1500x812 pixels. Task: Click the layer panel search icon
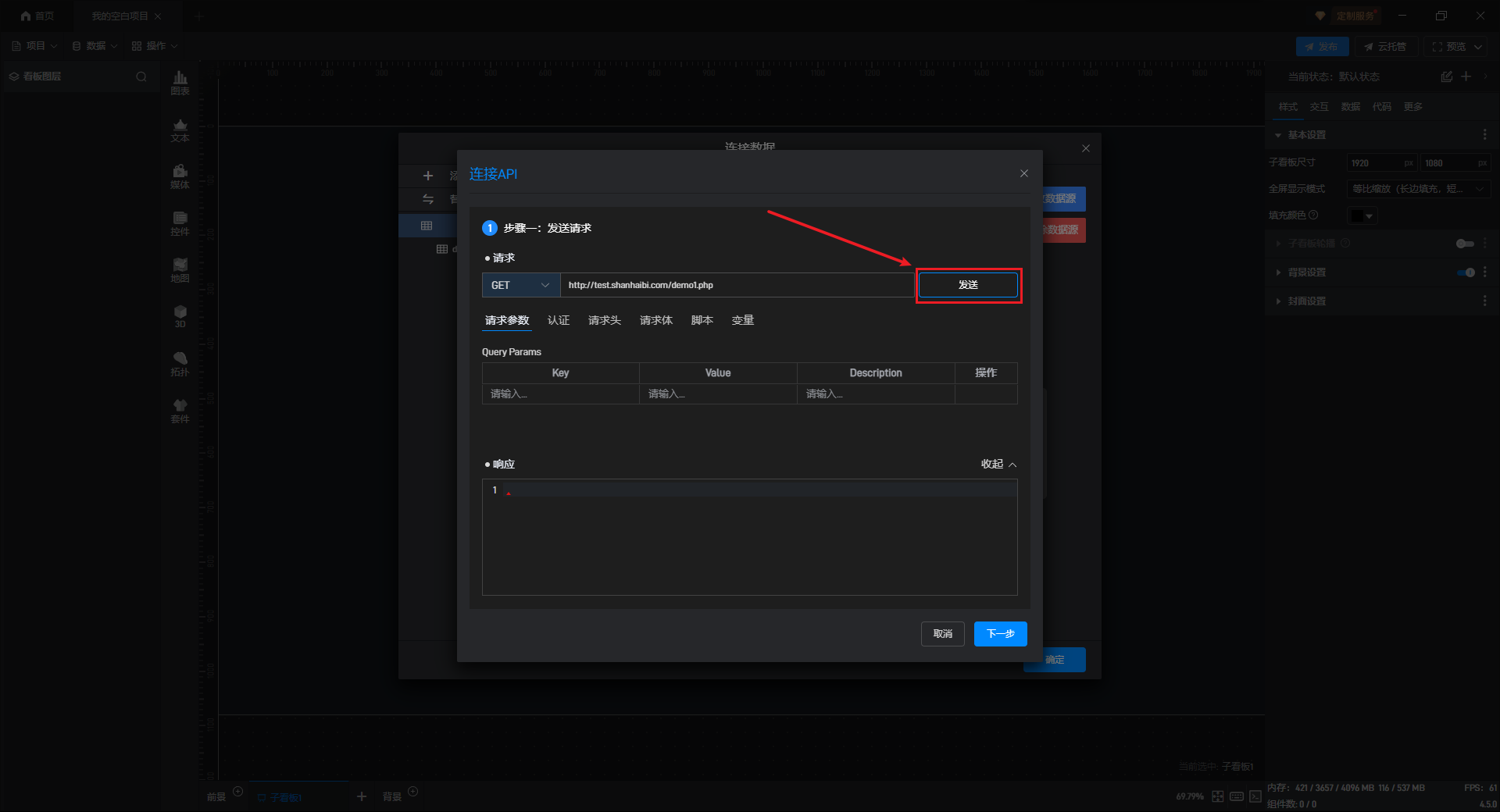pos(141,77)
